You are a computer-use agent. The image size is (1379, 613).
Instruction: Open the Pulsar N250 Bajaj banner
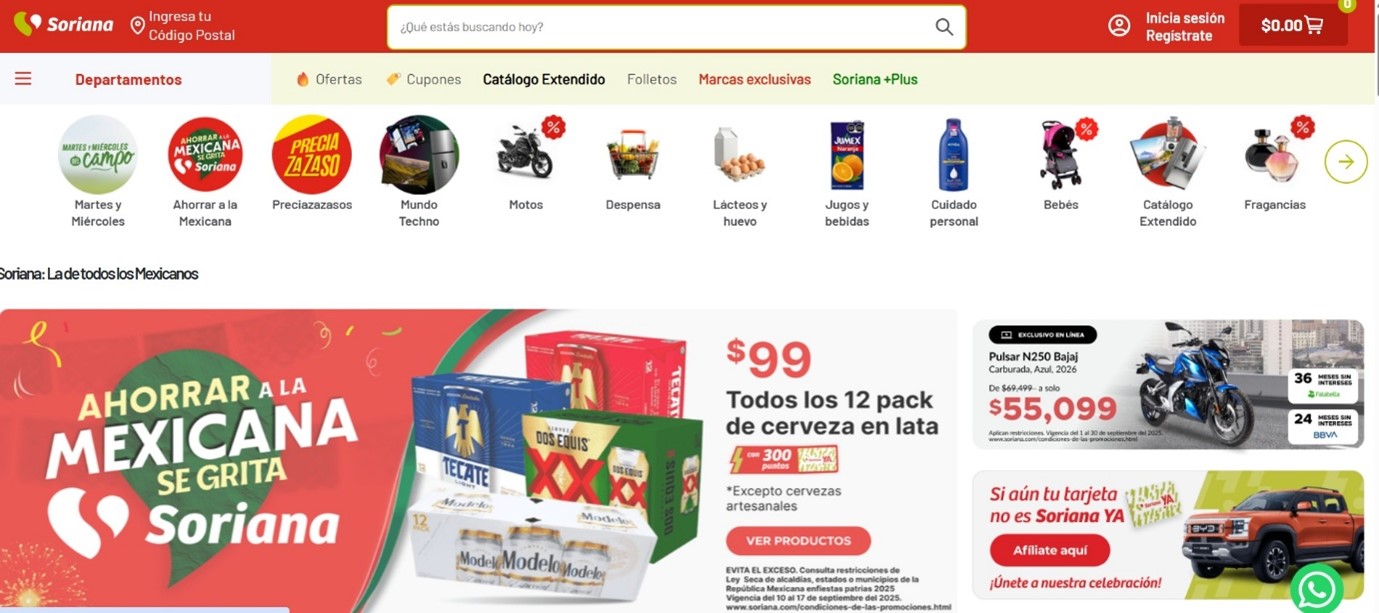1168,385
